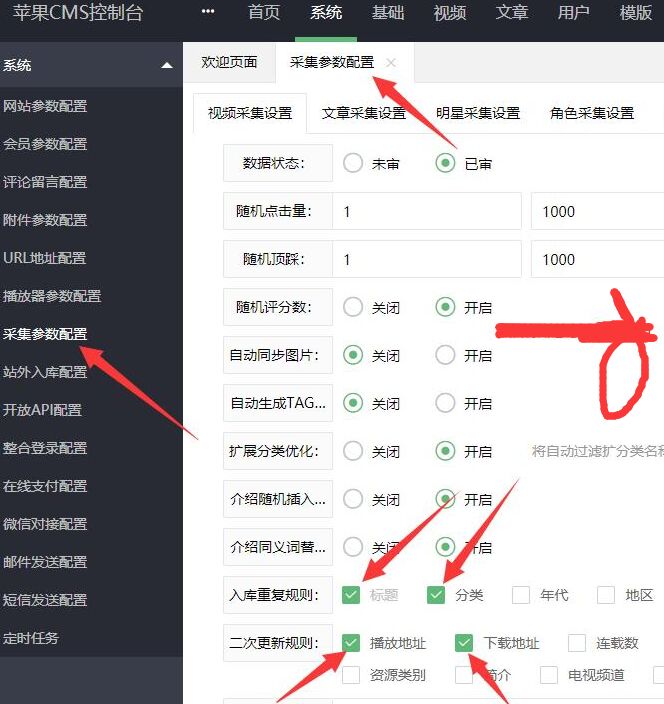Select the 文章采集设置 tab
Image resolution: width=664 pixels, height=704 pixels.
pos(364,113)
